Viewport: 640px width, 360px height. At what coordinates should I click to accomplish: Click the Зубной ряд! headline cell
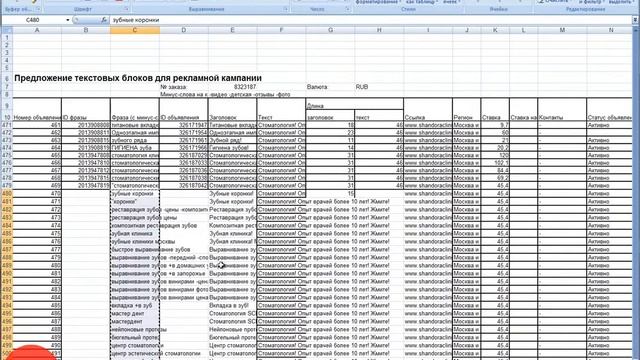pos(233,140)
